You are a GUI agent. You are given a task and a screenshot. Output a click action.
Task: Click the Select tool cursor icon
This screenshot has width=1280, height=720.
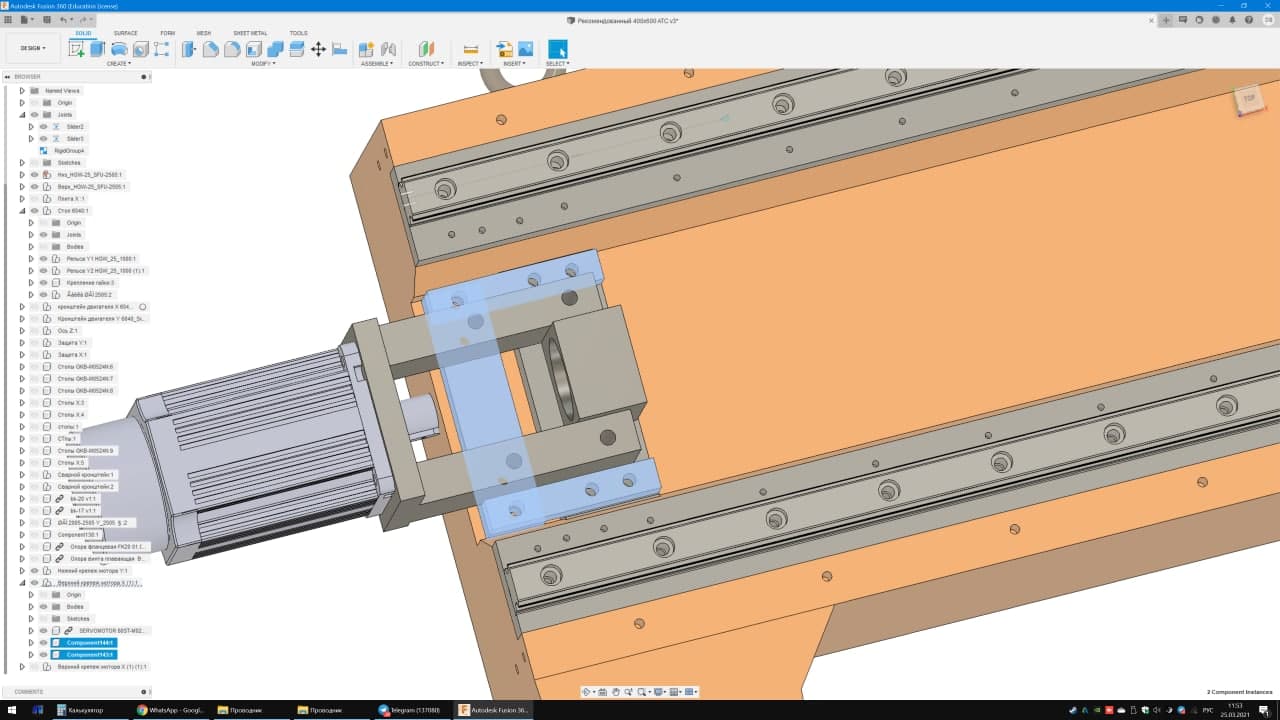[557, 49]
